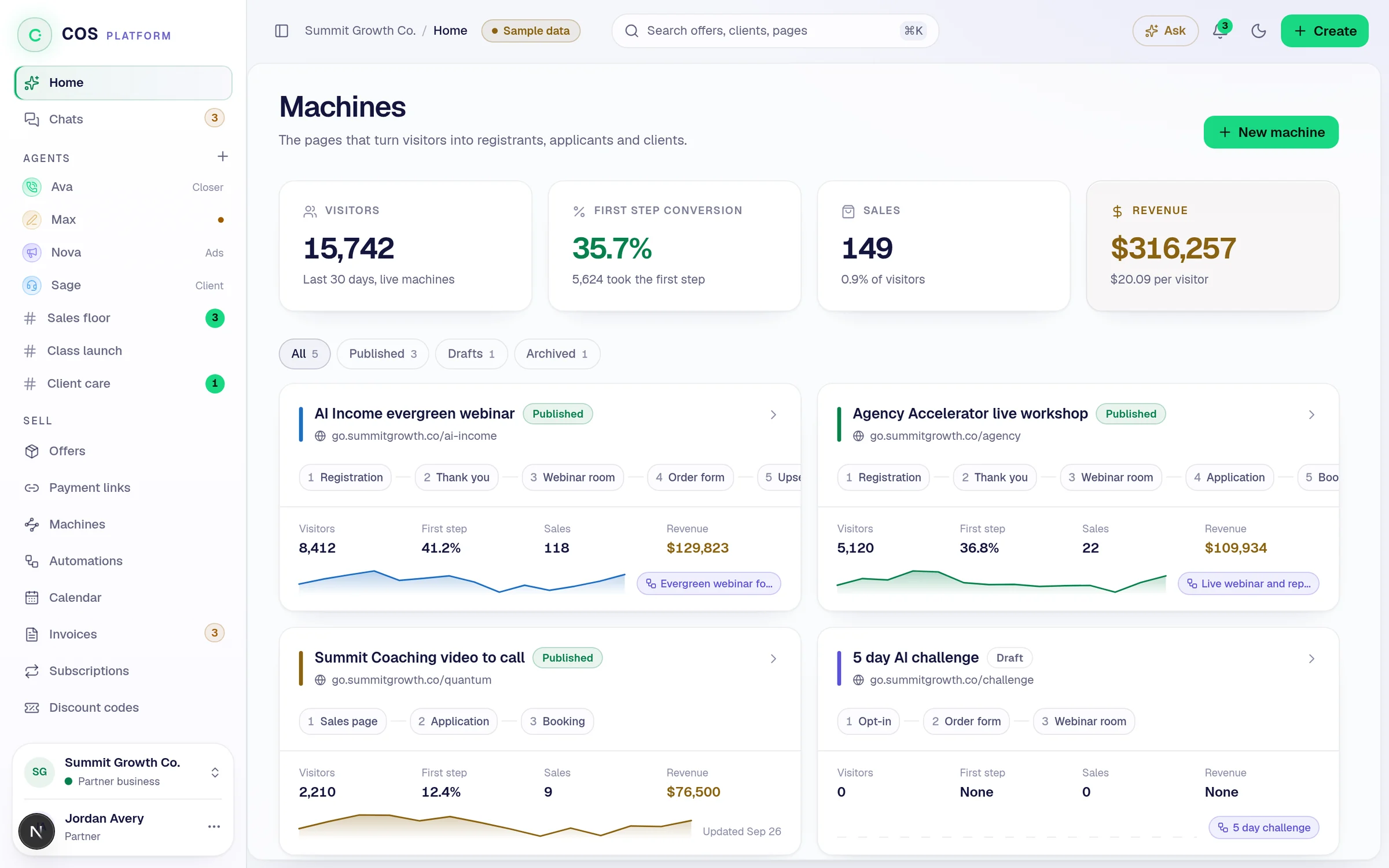Screen dimensions: 1389x868
Task: Click Agency Accelerator green sparkline chart
Action: 1001,582
